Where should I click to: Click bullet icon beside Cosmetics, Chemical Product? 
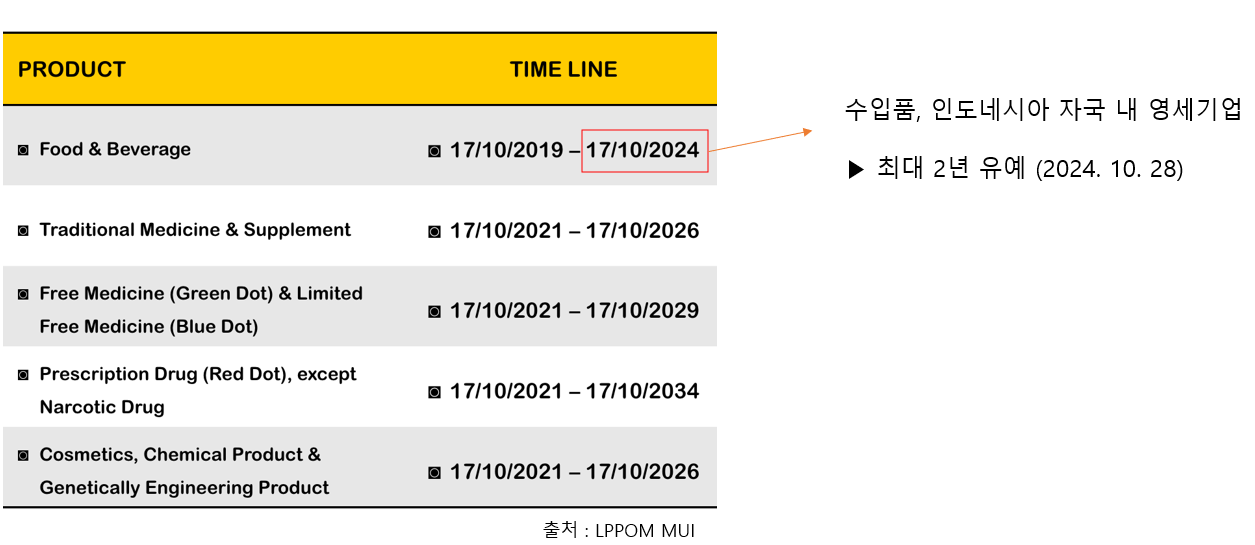pyautogui.click(x=23, y=455)
